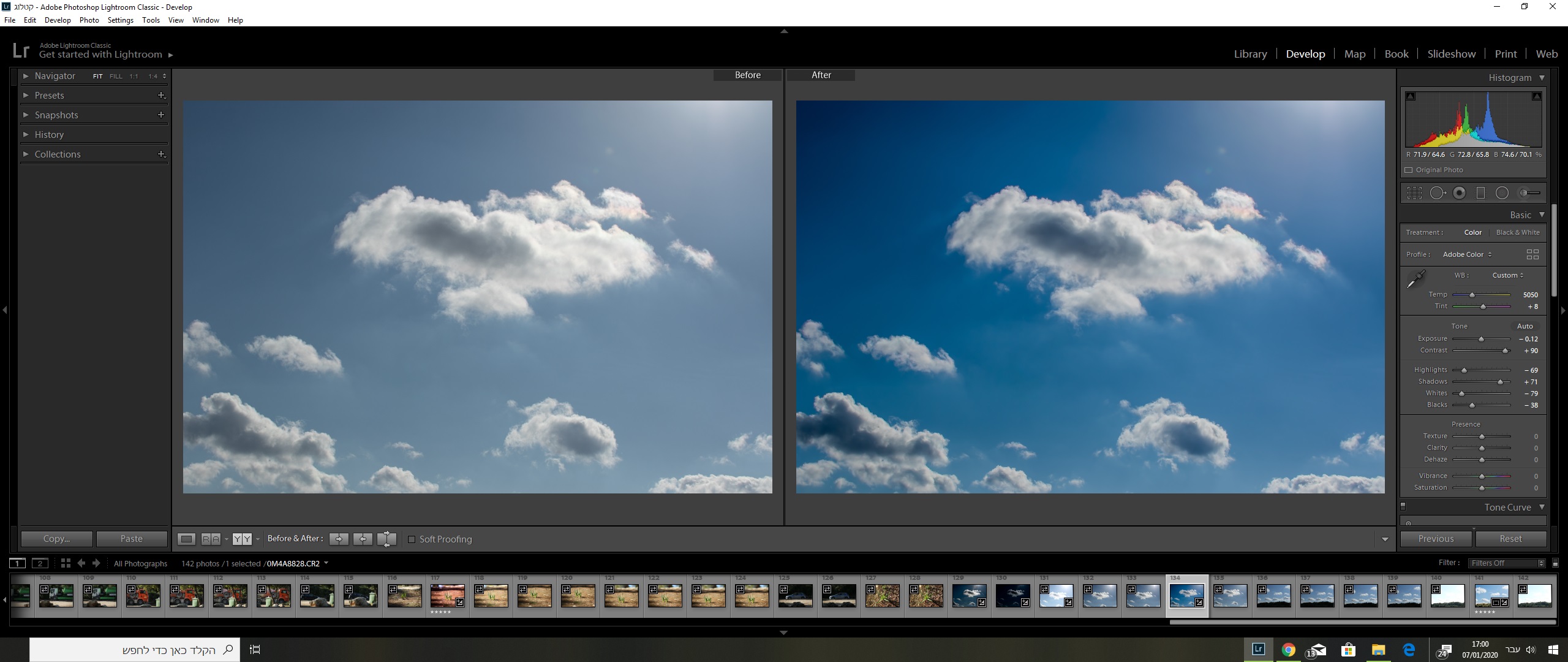Open the Develop menu

point(58,20)
